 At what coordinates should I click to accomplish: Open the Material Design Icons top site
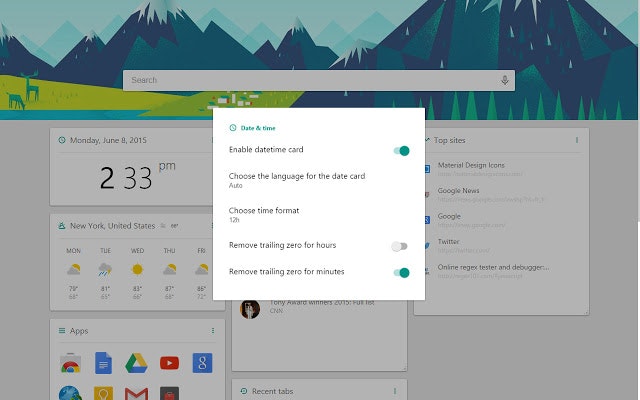point(471,165)
